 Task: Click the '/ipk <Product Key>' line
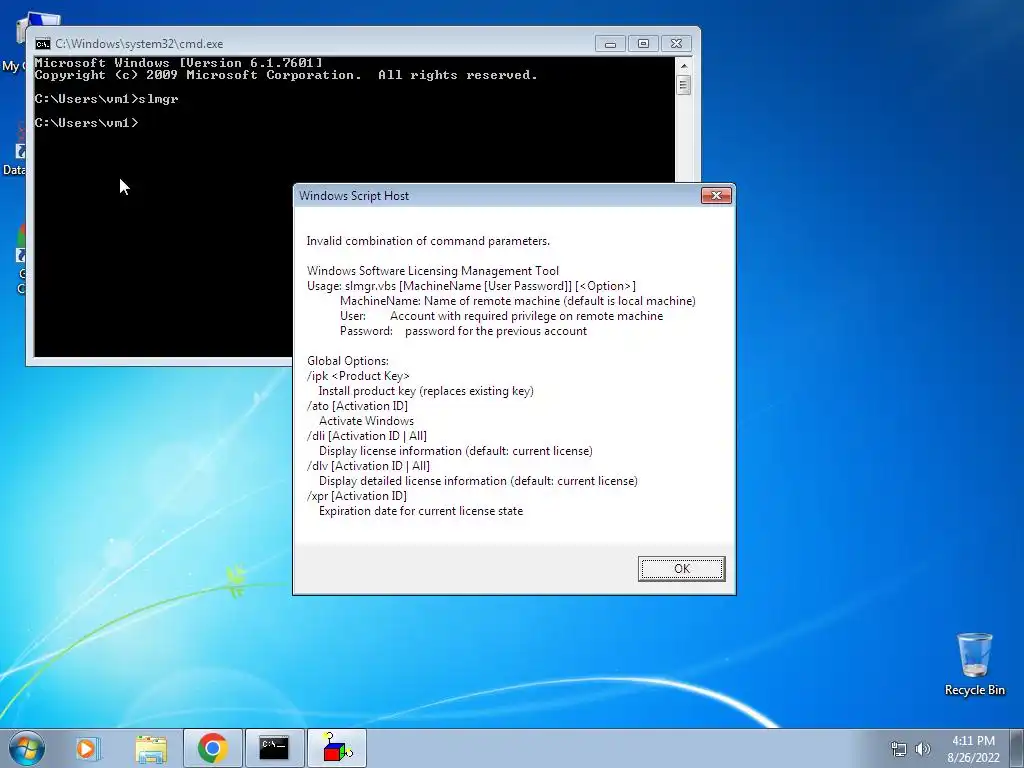coord(358,376)
